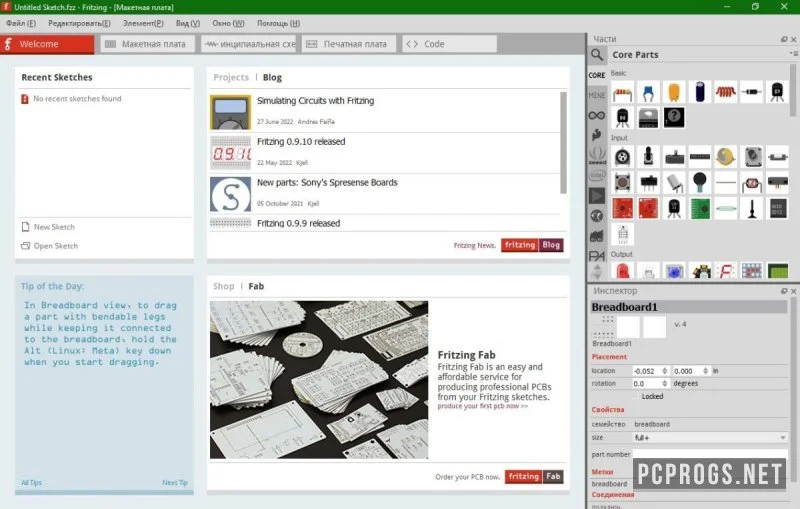The width and height of the screenshot is (800, 509).
Task: Click New Sketch link
Action: point(48,227)
